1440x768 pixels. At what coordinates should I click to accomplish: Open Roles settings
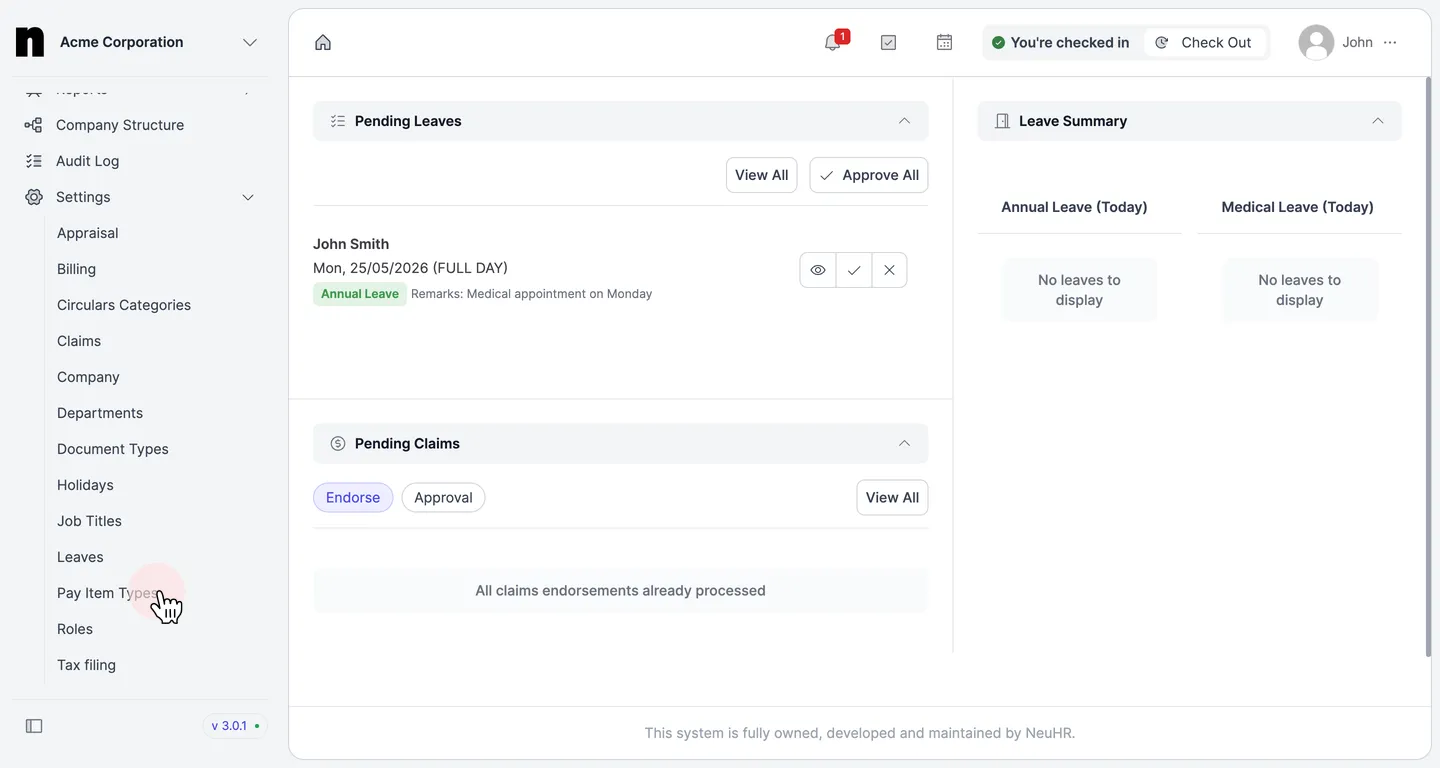(x=75, y=629)
